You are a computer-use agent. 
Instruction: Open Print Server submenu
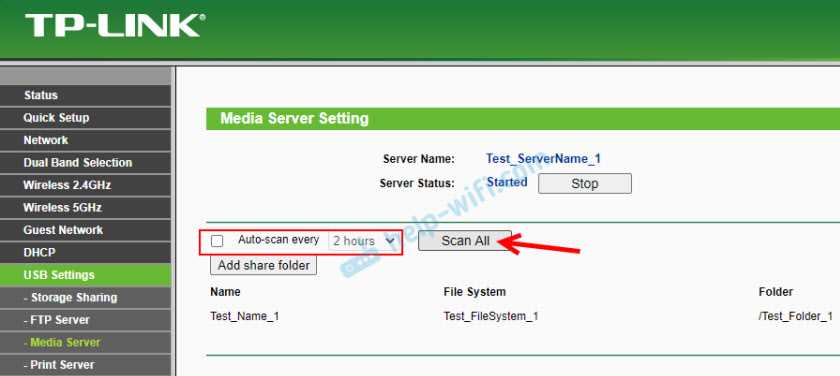(86, 365)
